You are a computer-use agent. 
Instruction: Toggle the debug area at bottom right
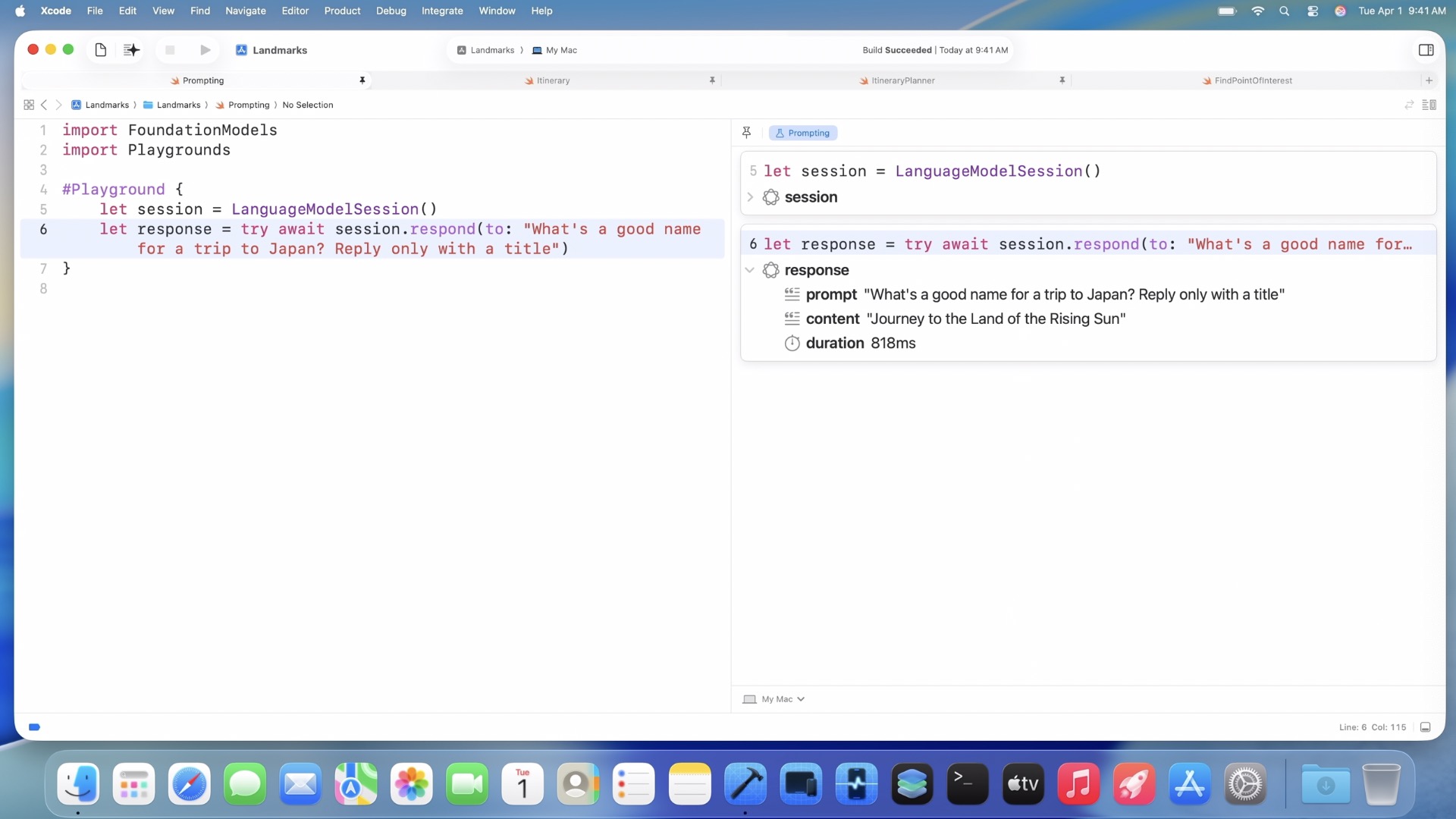click(x=1425, y=727)
